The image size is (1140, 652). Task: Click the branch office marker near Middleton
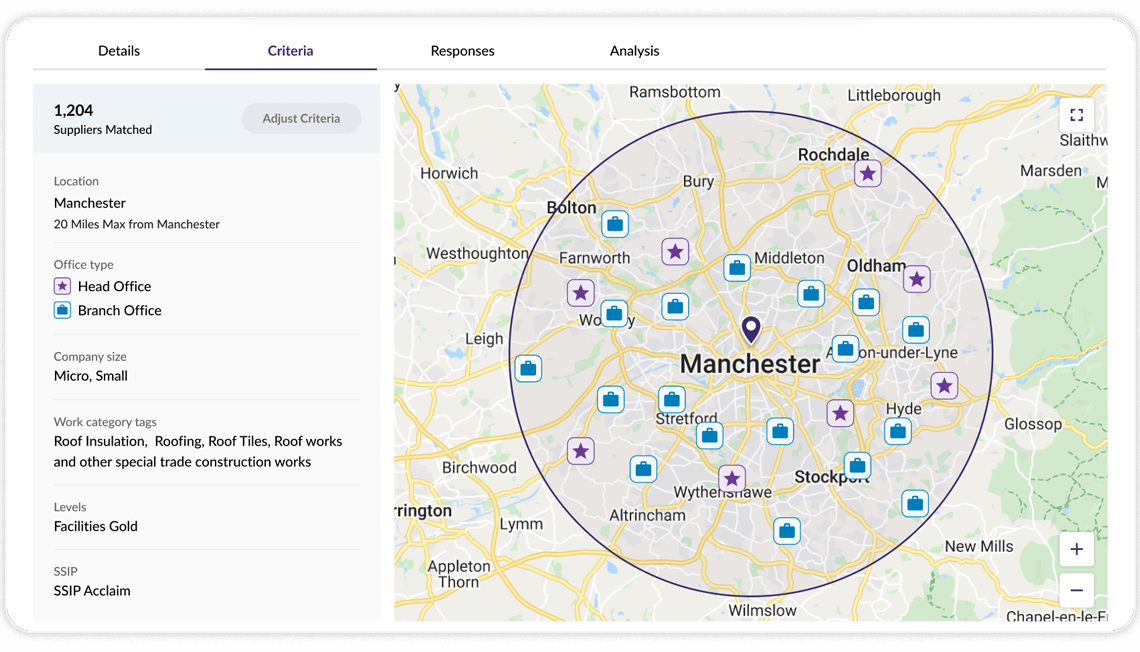click(x=737, y=268)
